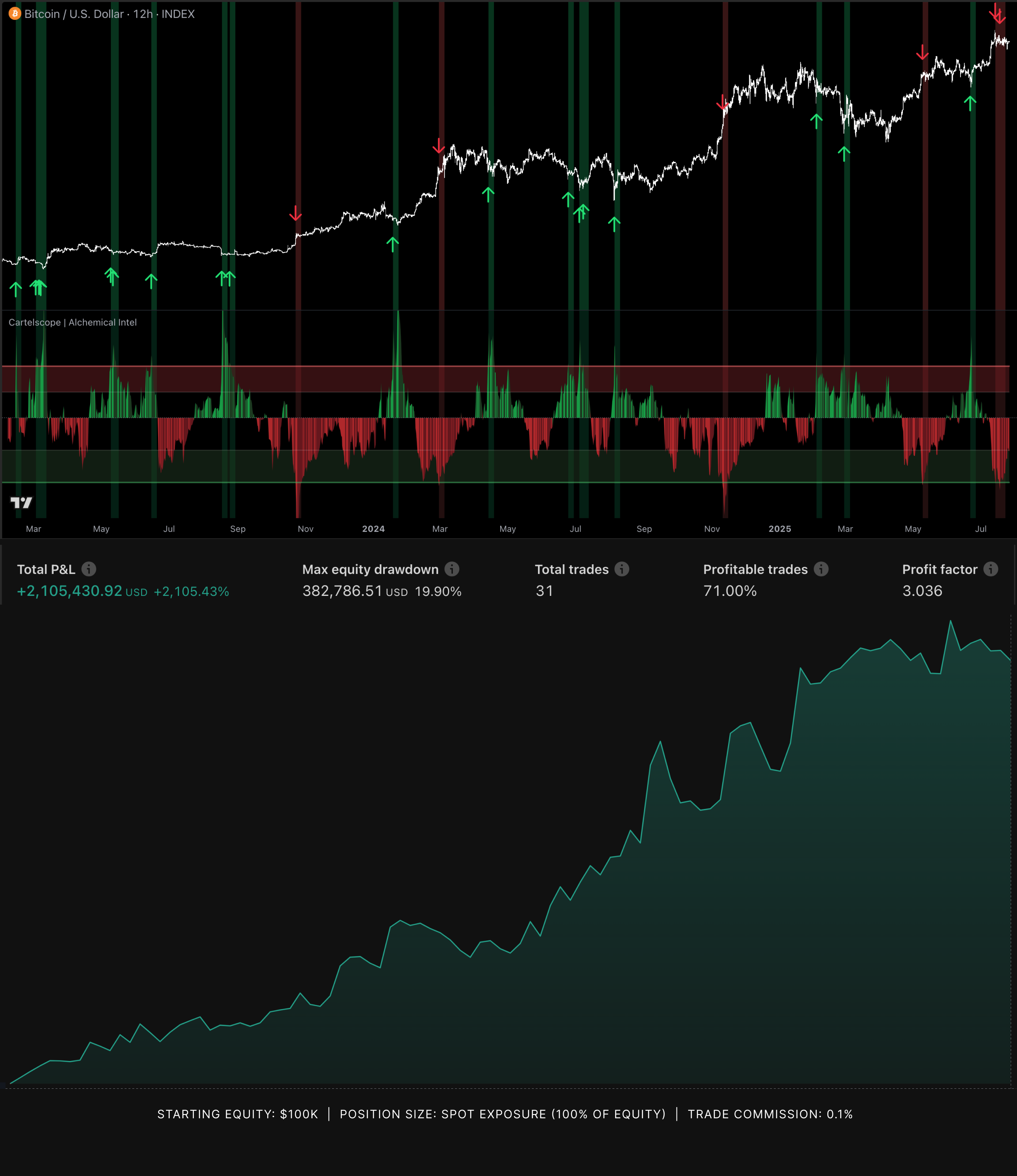The width and height of the screenshot is (1017, 1176).
Task: Click the highest peak of equity curve
Action: [x=951, y=621]
